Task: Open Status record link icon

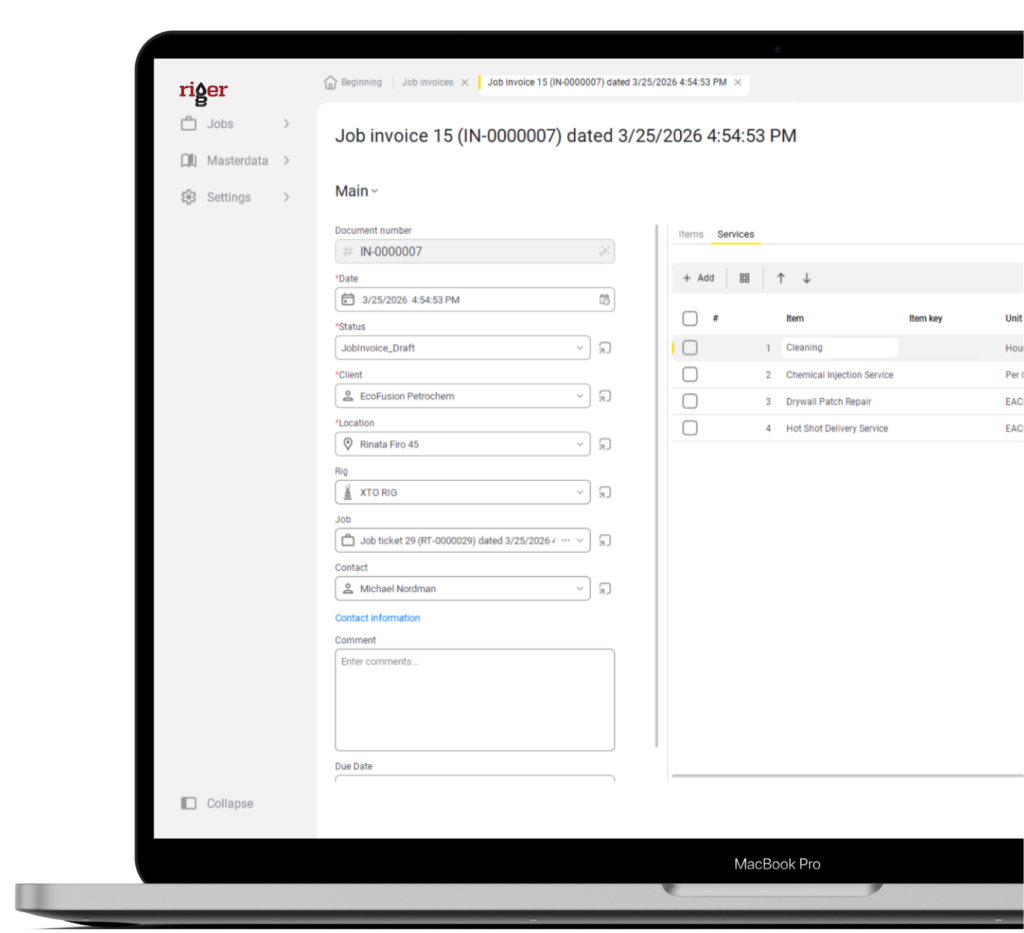Action: (605, 348)
